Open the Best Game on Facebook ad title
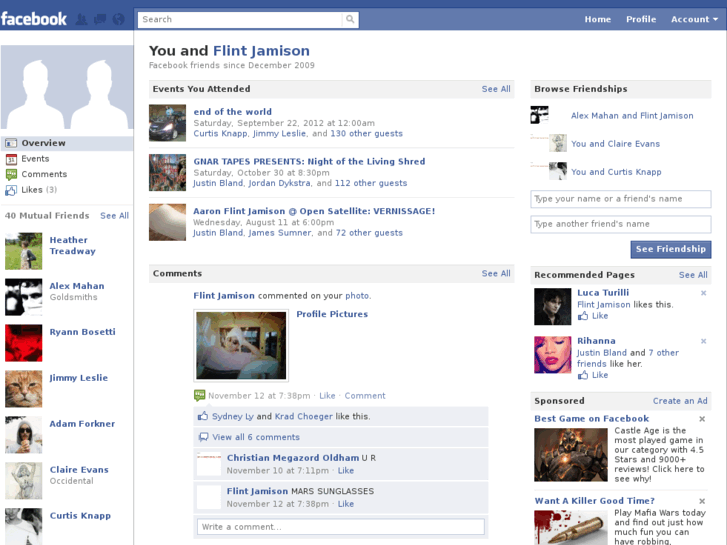 click(591, 419)
